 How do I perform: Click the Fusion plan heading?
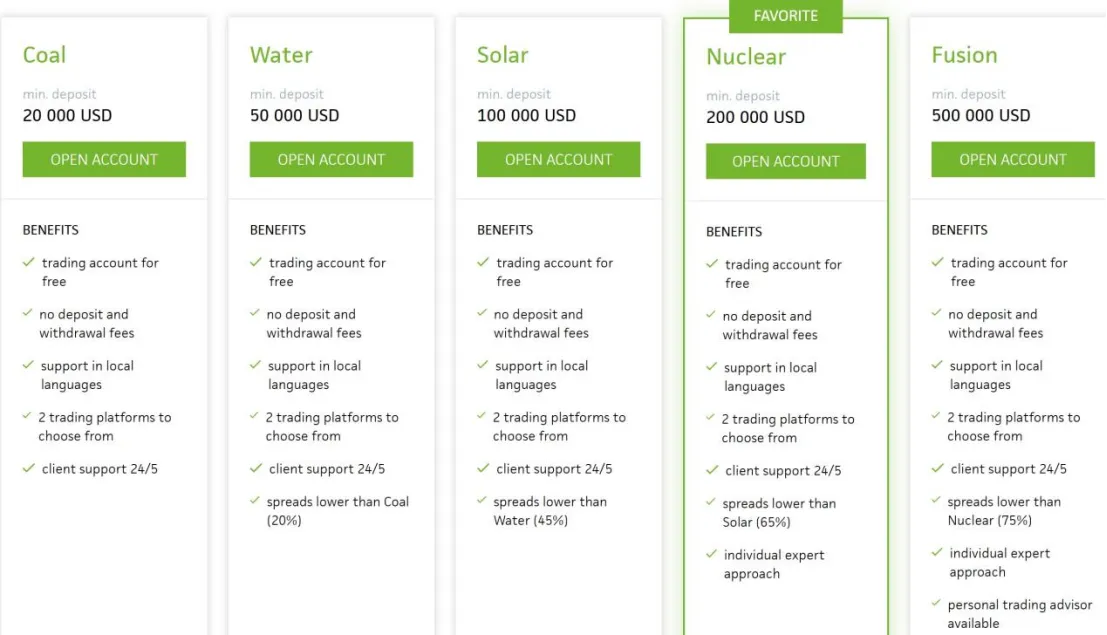964,54
